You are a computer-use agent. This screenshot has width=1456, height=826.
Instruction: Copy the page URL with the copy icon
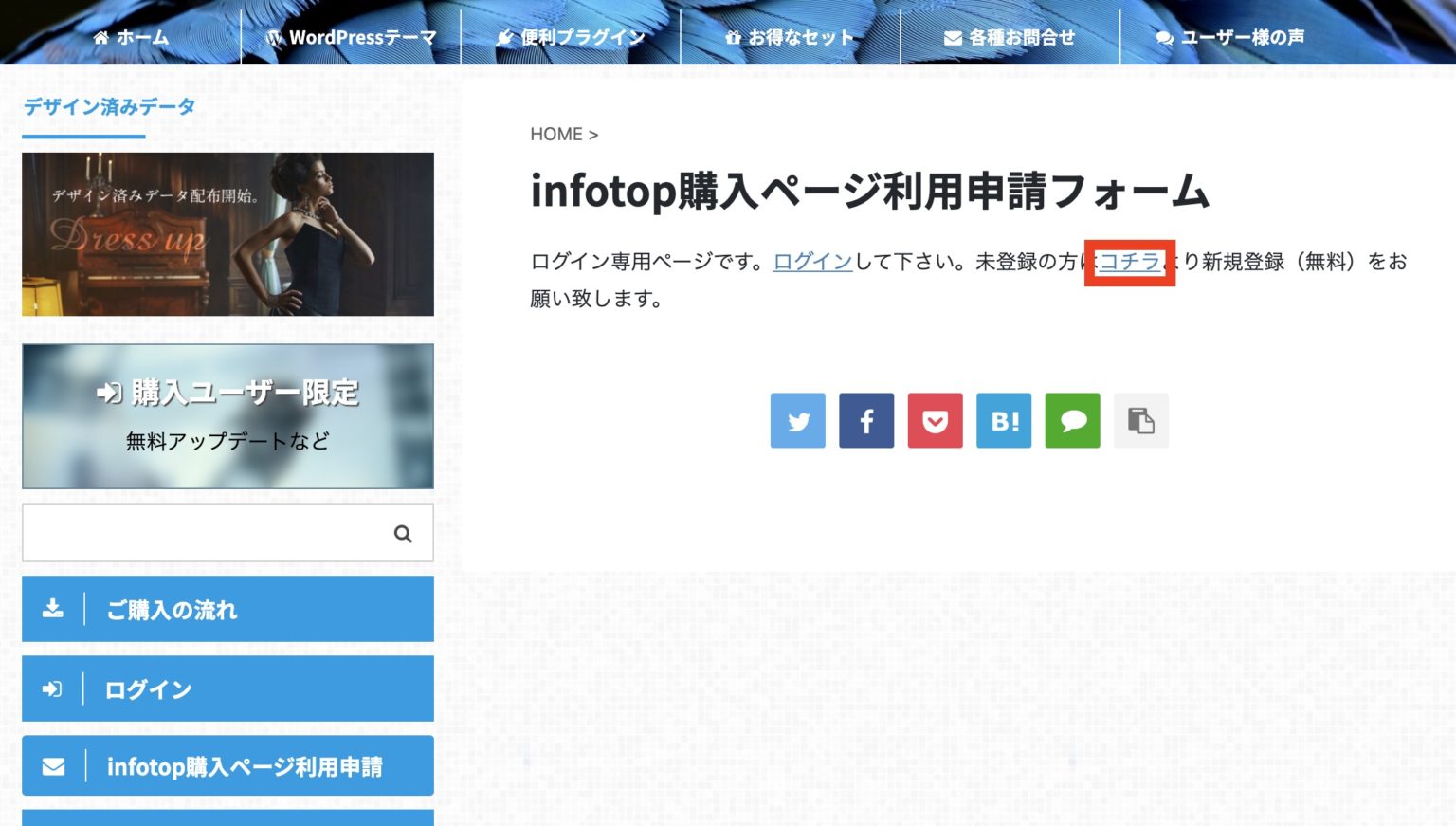pos(1140,420)
